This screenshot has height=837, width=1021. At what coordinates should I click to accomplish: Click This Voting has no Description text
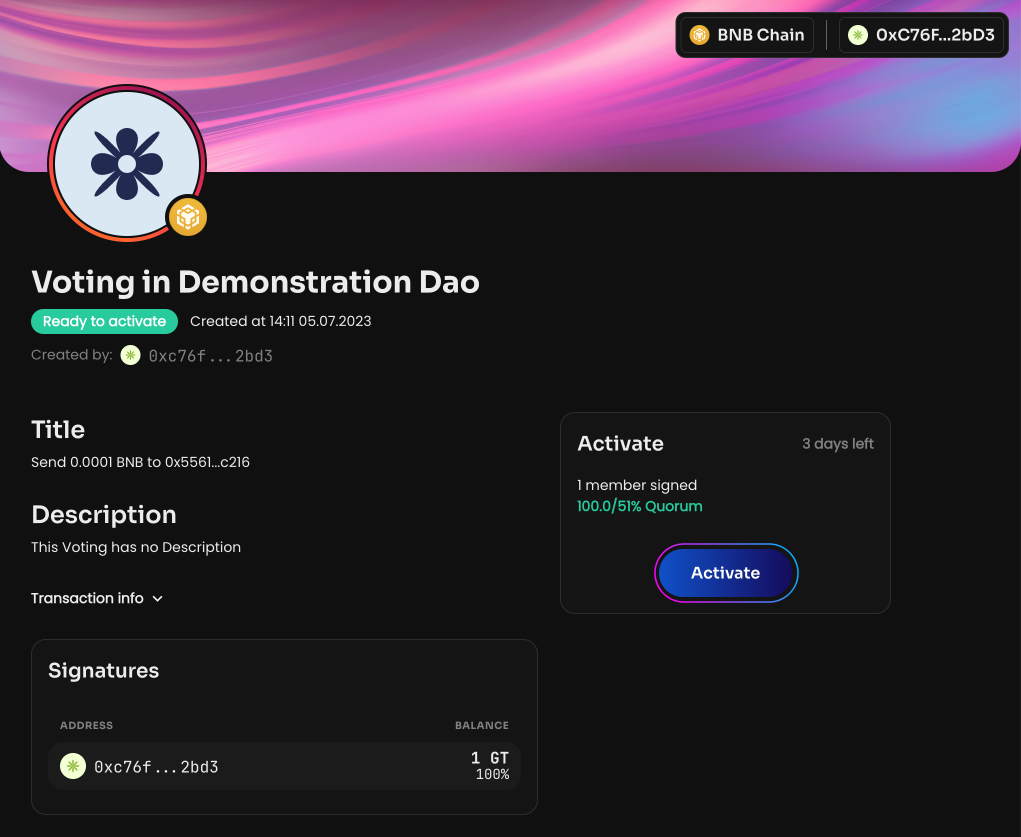click(136, 547)
